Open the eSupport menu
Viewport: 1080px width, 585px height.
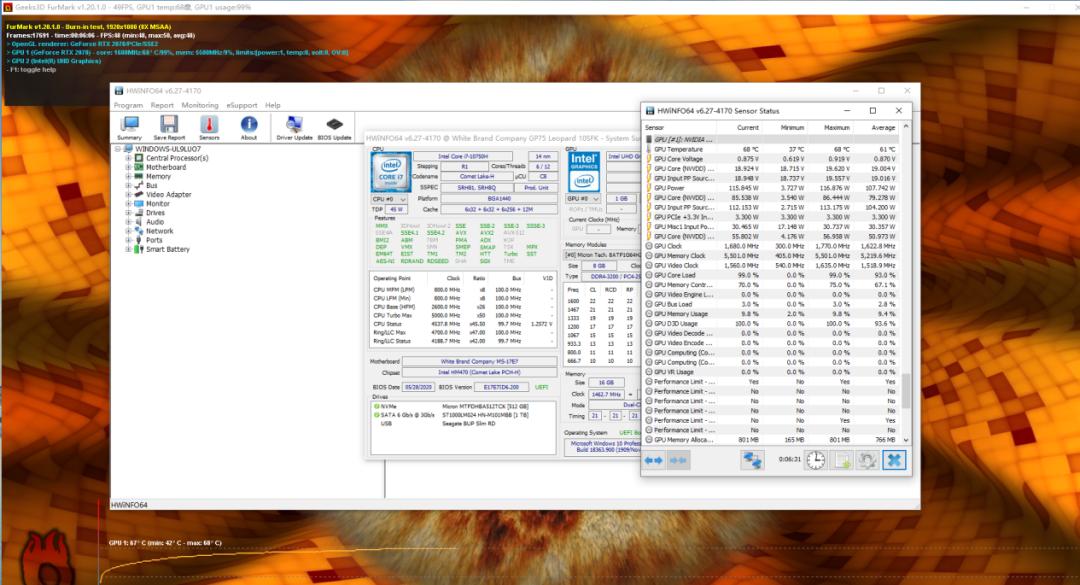(x=242, y=105)
